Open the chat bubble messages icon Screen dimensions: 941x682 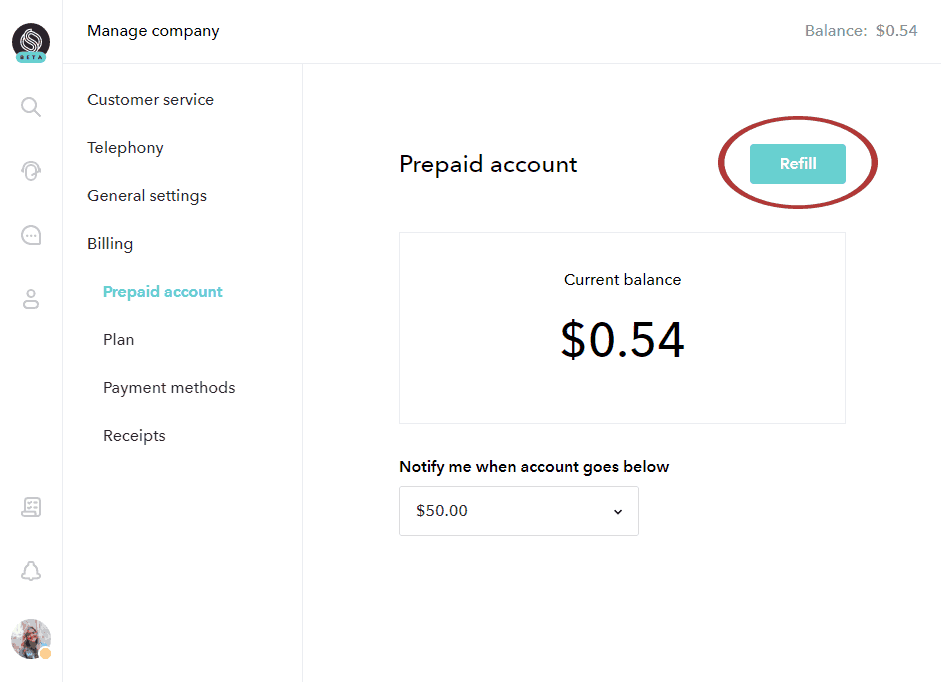click(x=31, y=235)
